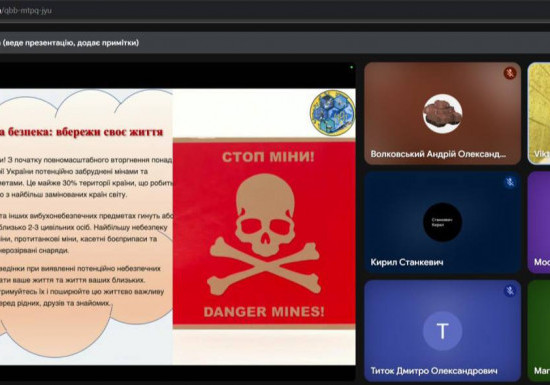Open the partially visible purple Мос participant tile
550x385 pixels.
[539, 222]
